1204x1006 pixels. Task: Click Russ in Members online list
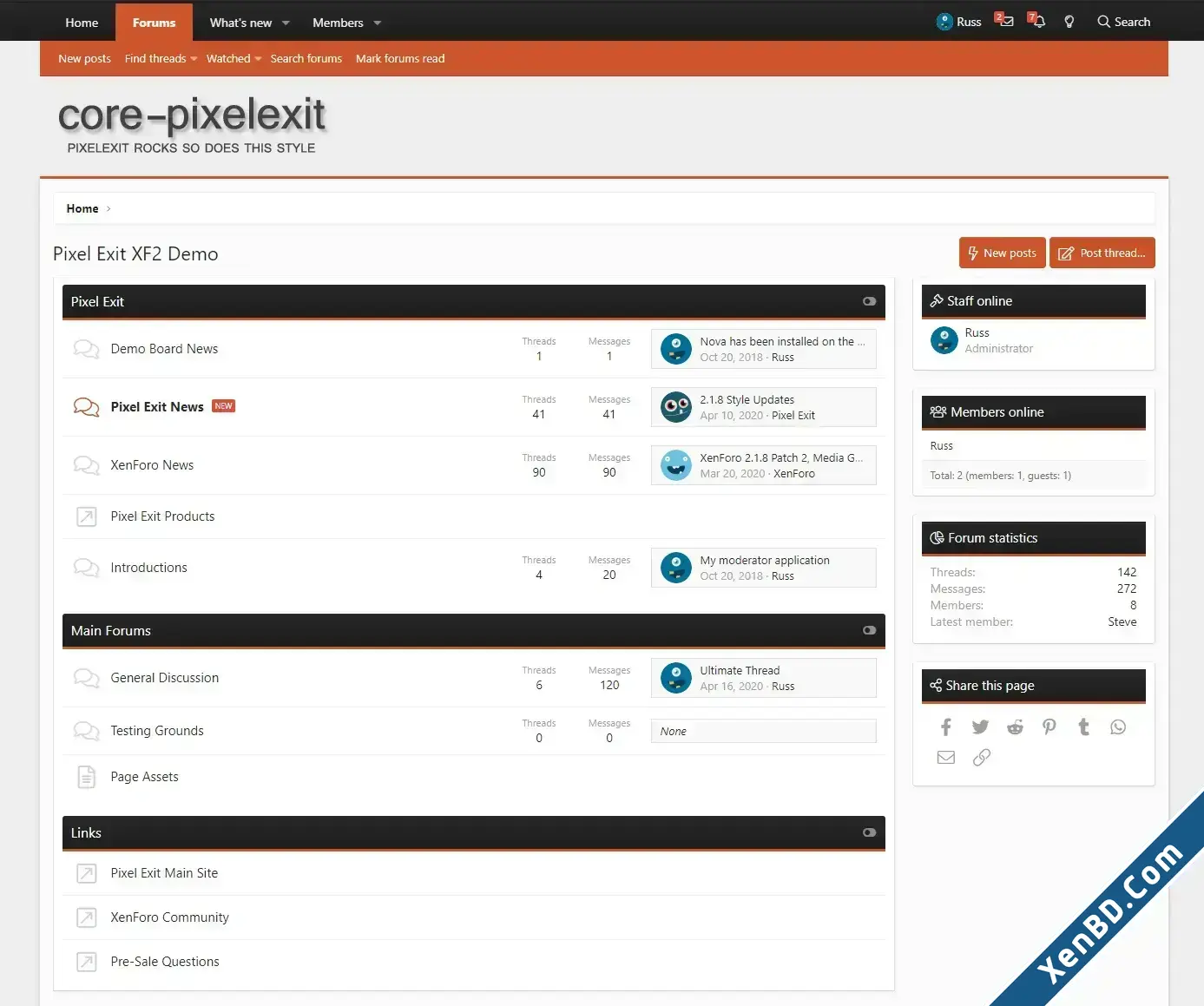[x=941, y=445]
